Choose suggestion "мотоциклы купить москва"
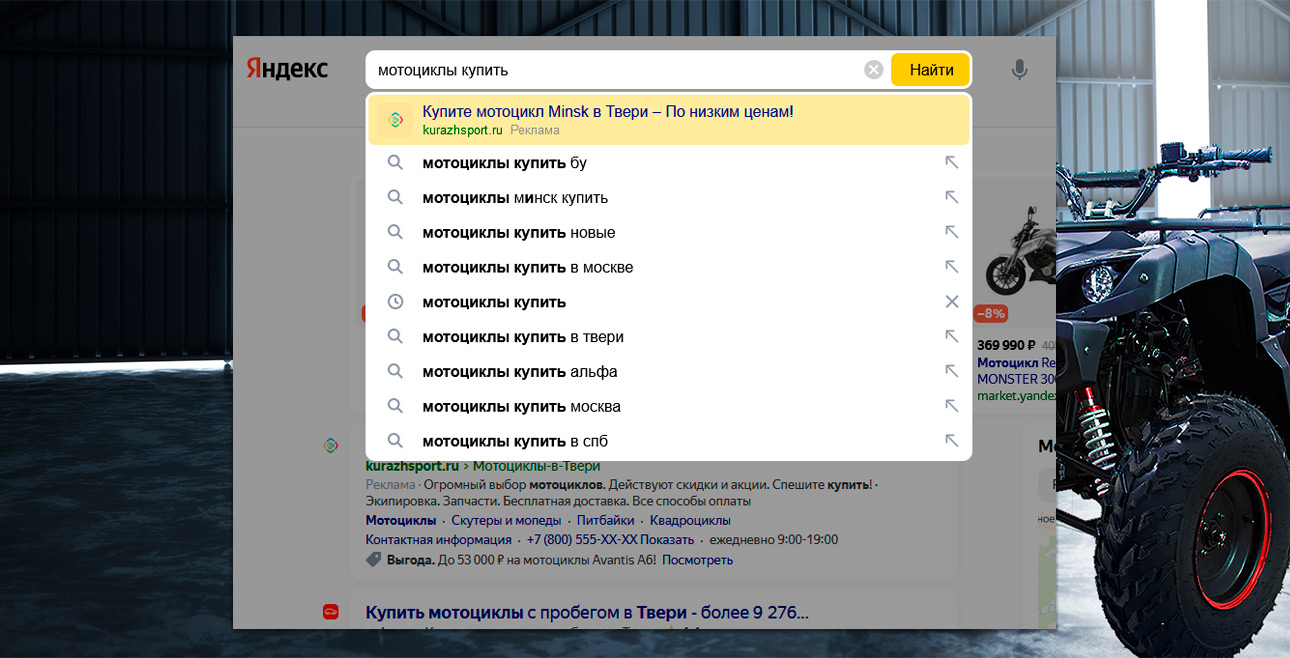 tap(521, 407)
